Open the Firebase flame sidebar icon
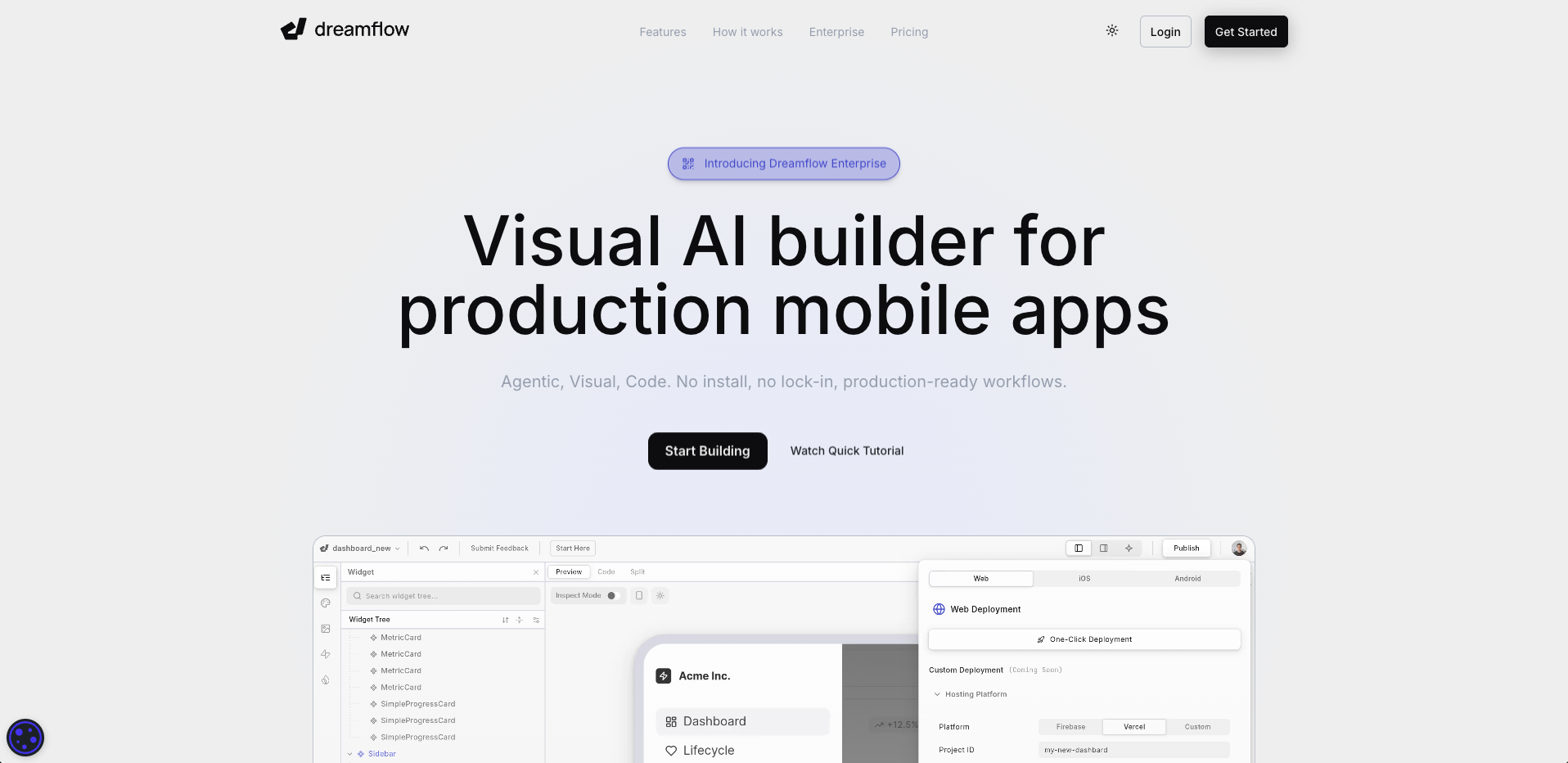This screenshot has height=763, width=1568. pyautogui.click(x=326, y=679)
